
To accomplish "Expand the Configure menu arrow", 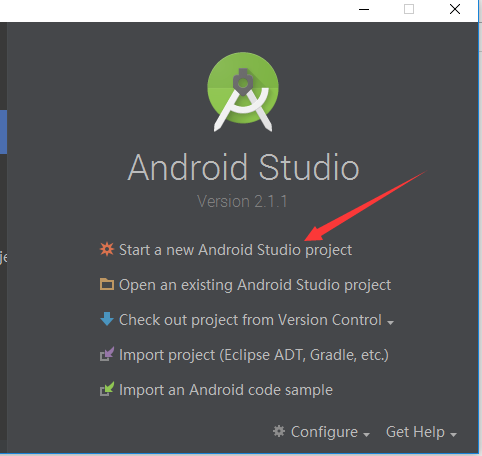I will 366,434.
